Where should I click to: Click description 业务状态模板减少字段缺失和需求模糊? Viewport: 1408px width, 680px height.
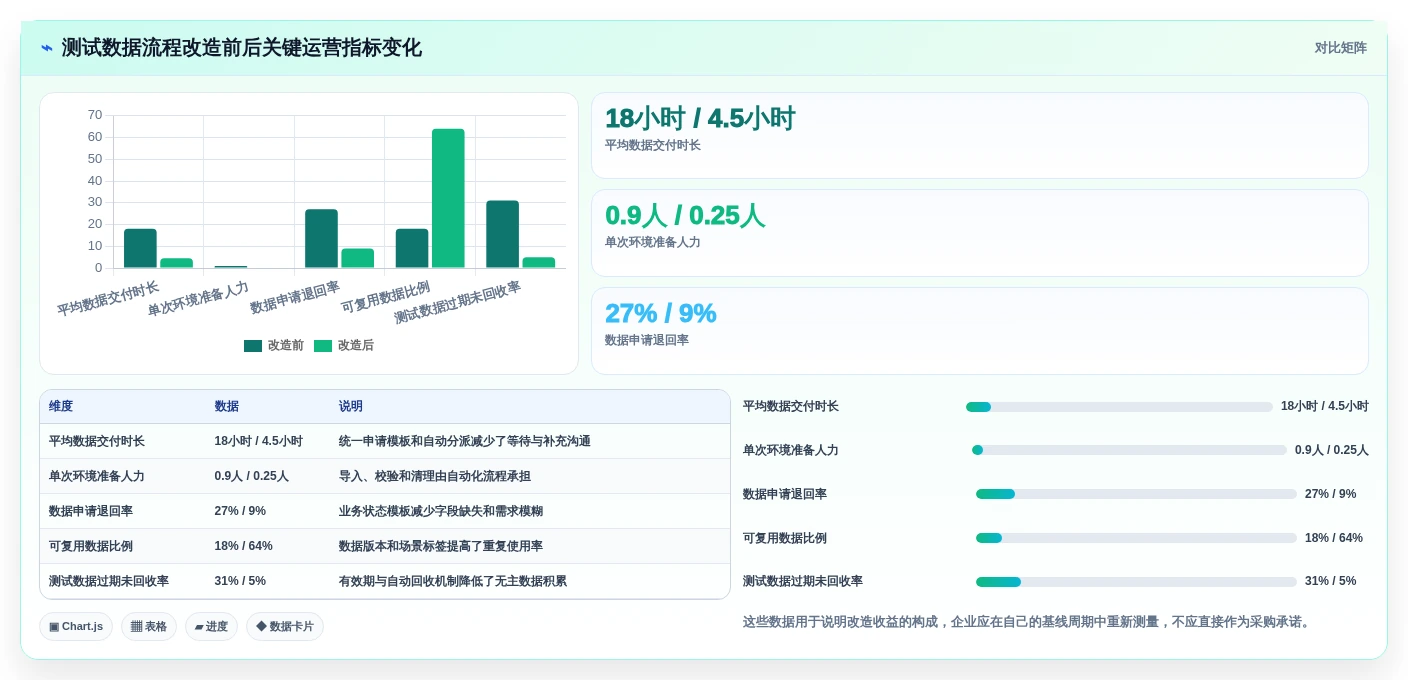coord(441,511)
